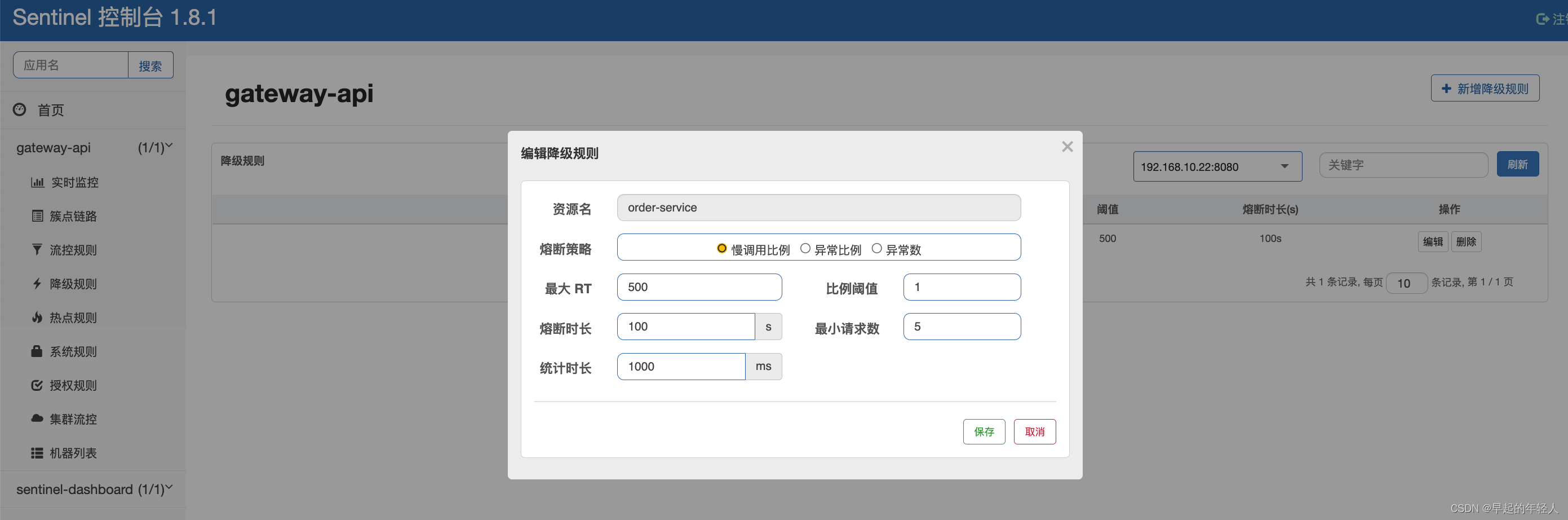The image size is (1568, 520).
Task: Choose the 异常比例 strategy option
Action: tap(805, 248)
